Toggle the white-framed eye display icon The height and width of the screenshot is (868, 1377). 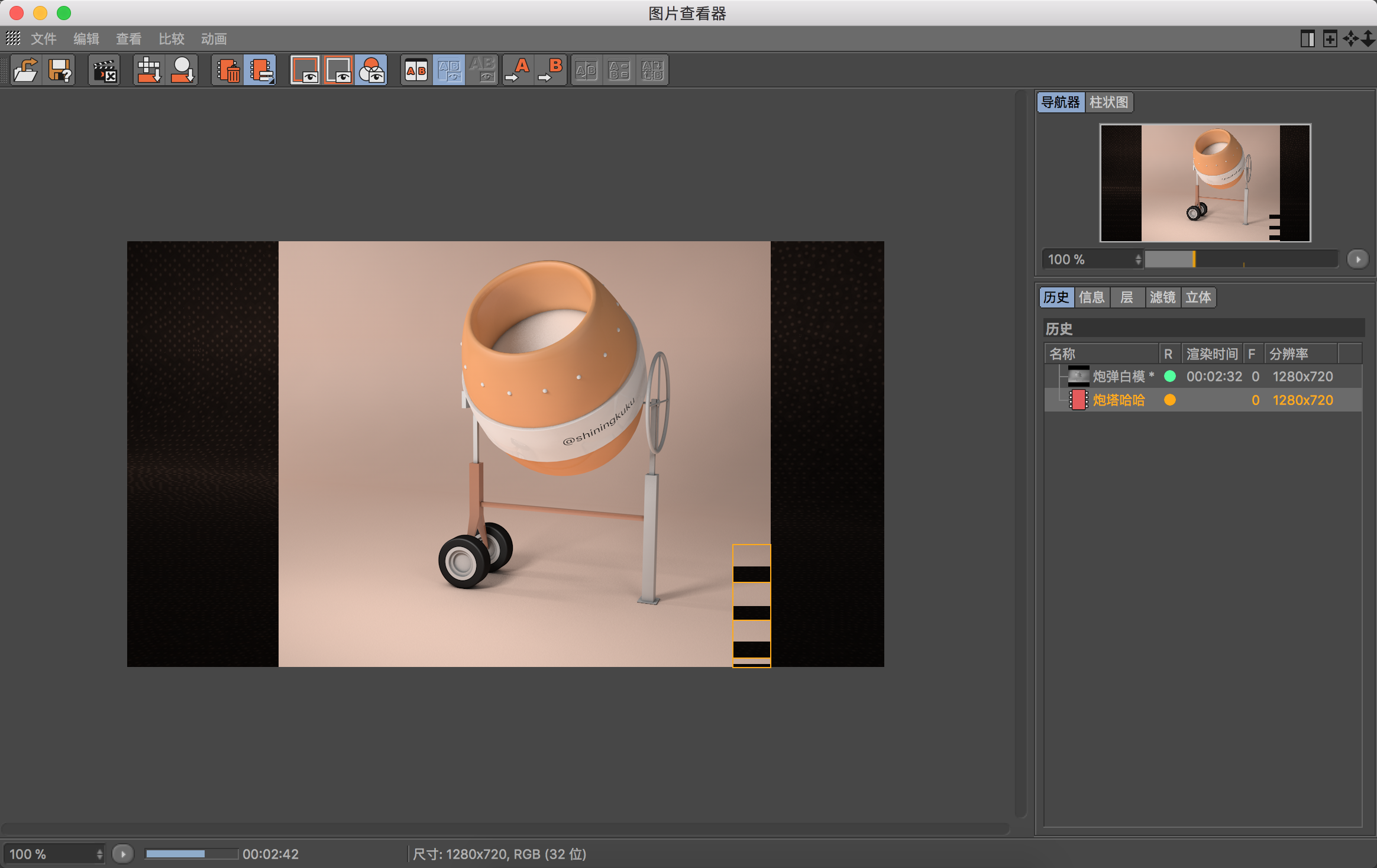point(305,70)
